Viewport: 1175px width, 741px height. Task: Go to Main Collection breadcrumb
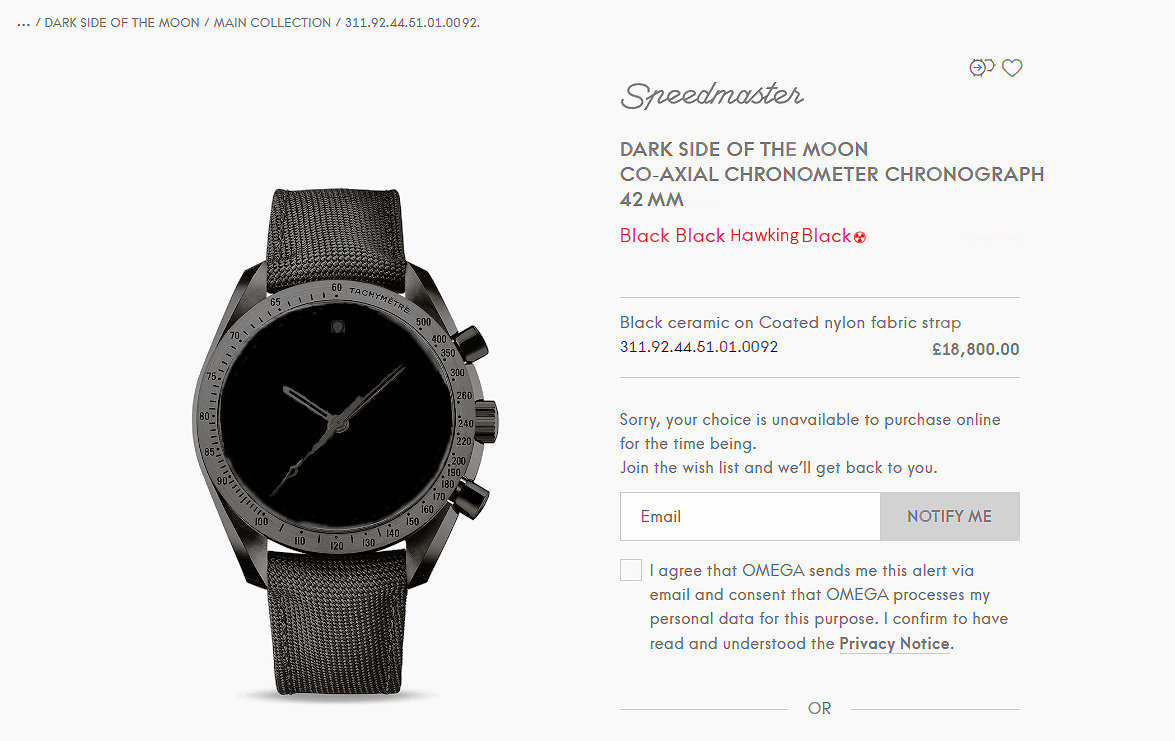[272, 23]
